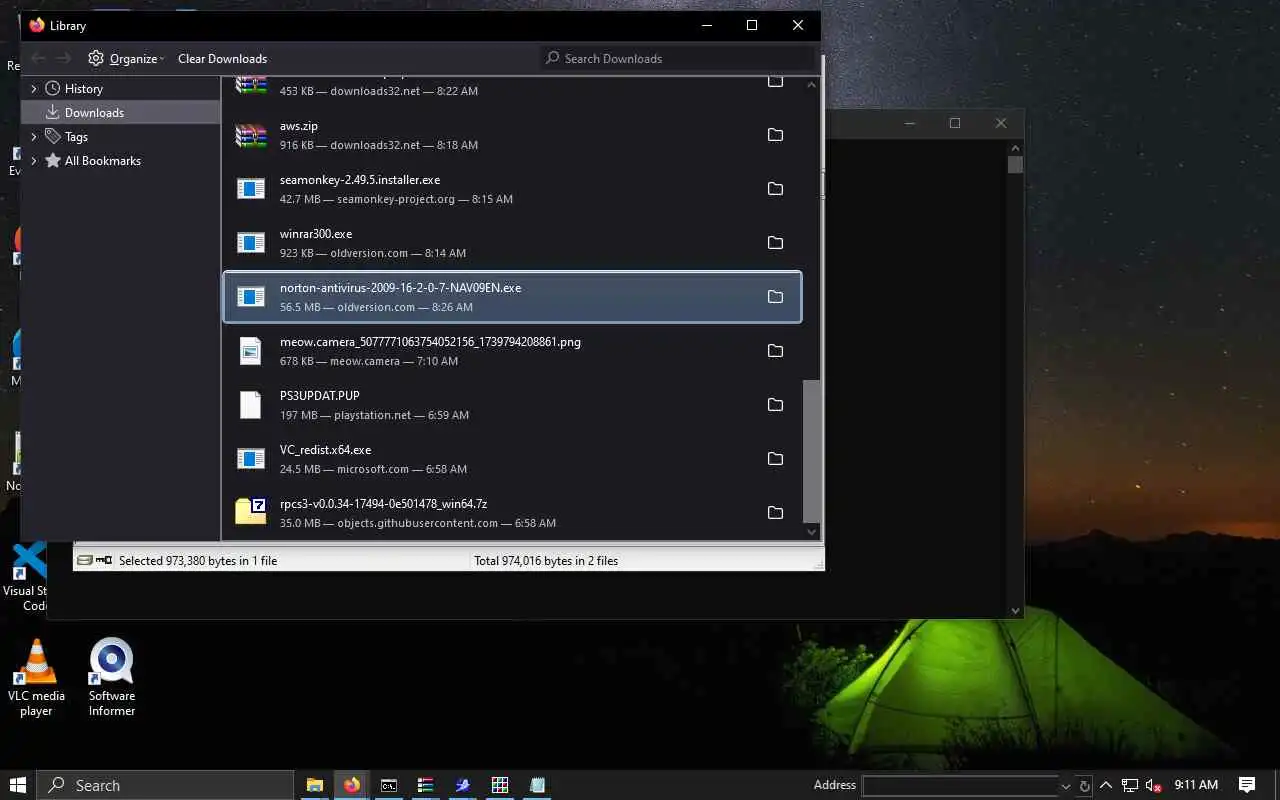The image size is (1280, 800).
Task: Click the key icon in the status bar
Action: [103, 560]
